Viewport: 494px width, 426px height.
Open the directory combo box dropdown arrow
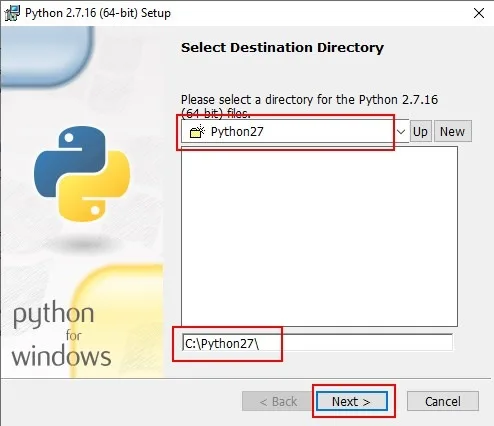tap(401, 131)
